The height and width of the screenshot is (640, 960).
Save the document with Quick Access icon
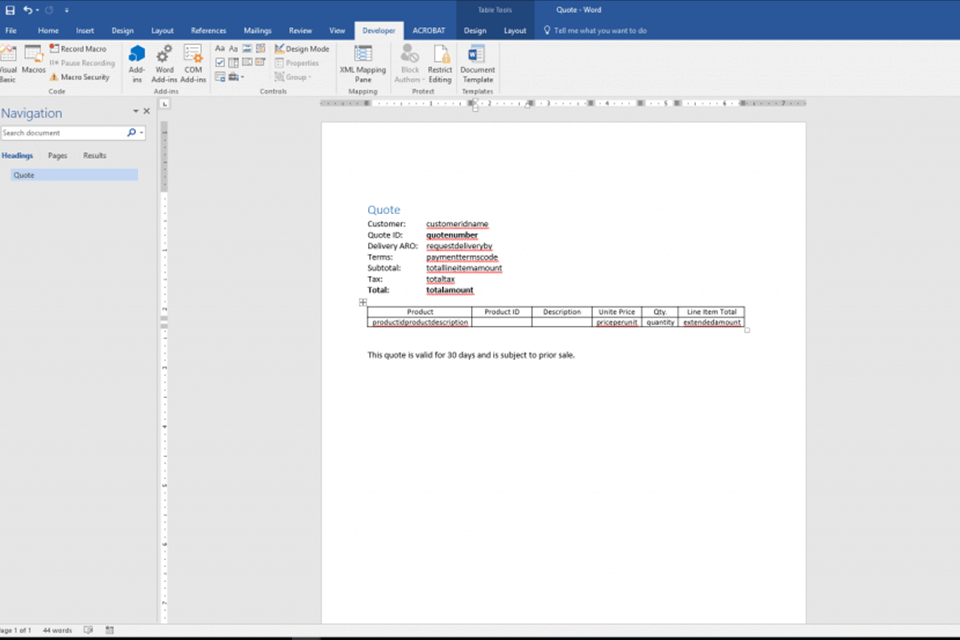[x=10, y=10]
